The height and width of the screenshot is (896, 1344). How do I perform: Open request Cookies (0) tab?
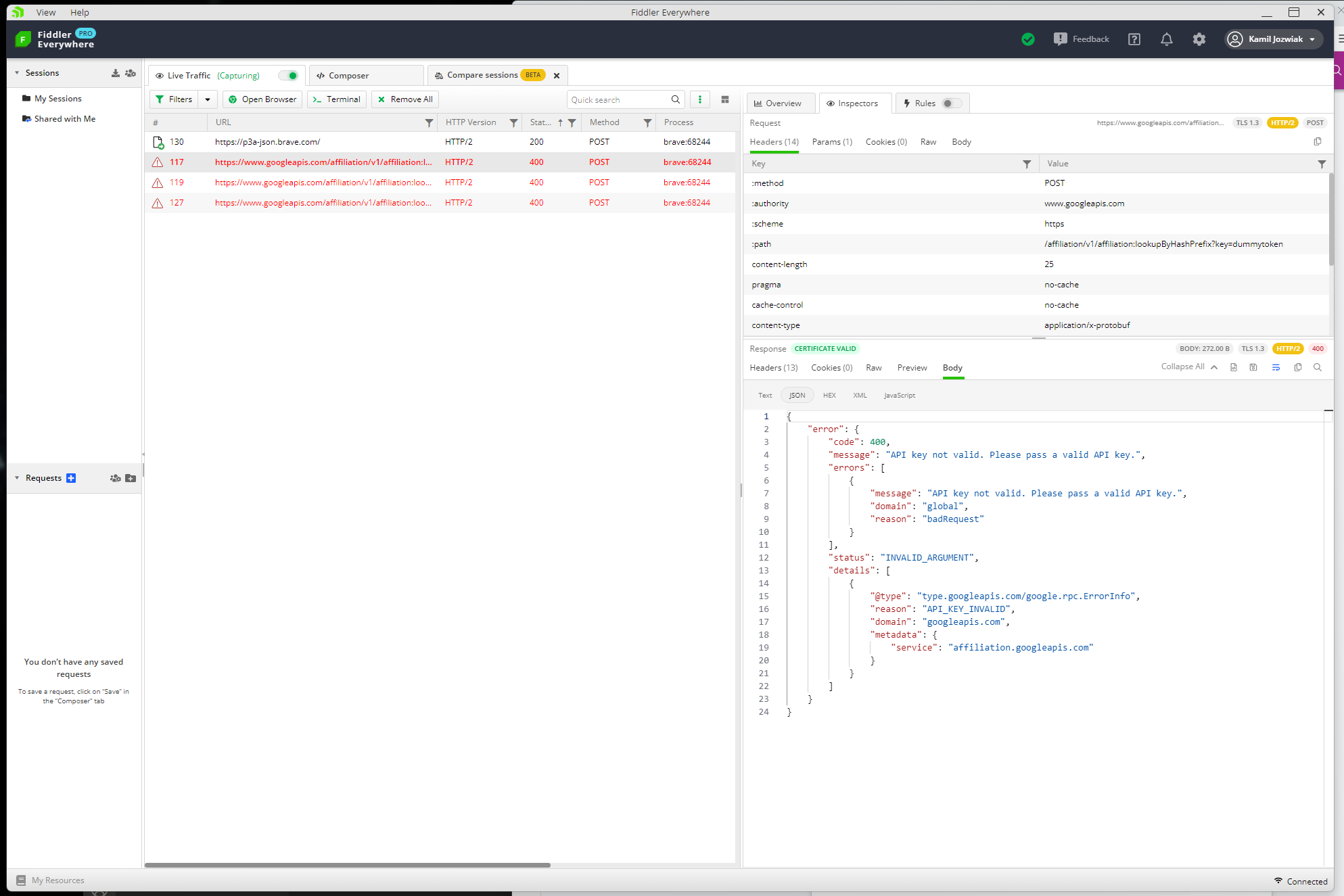tap(886, 141)
